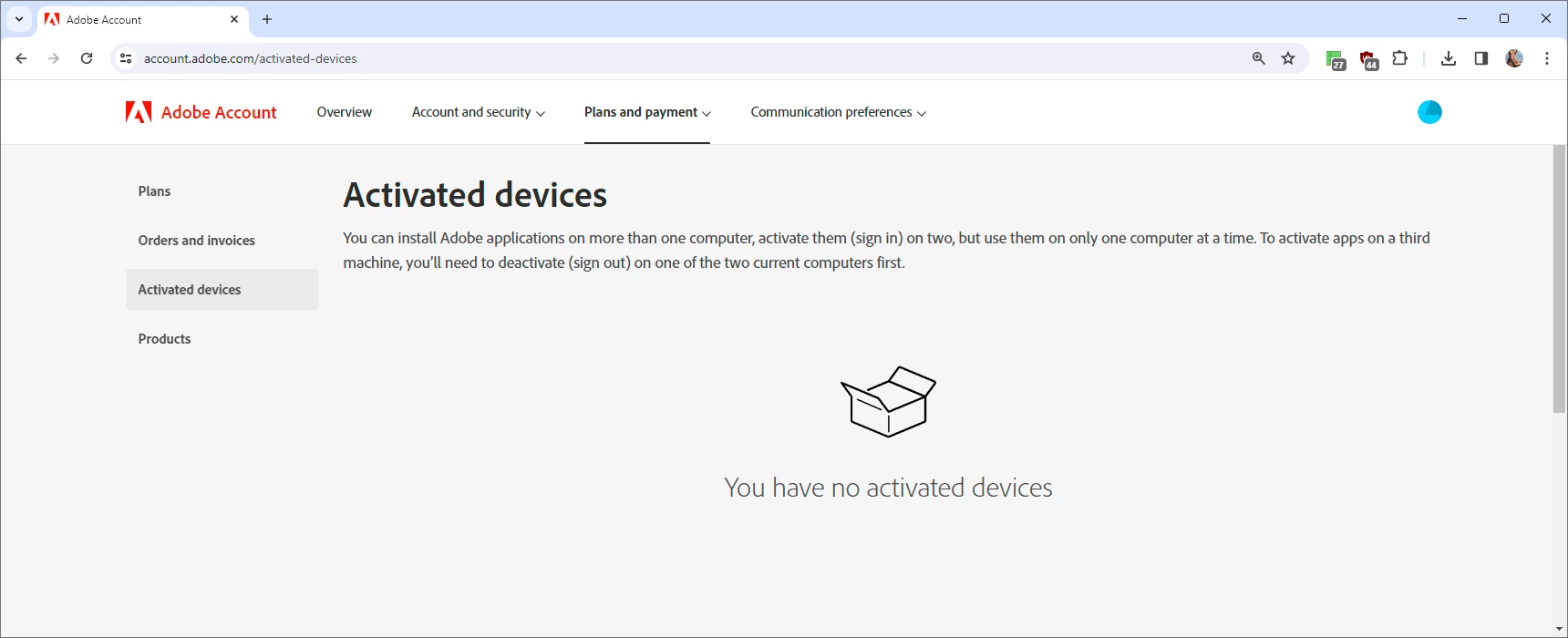Click the vertical page scrollbar thumb
This screenshot has height=638, width=1568.
point(1560,279)
